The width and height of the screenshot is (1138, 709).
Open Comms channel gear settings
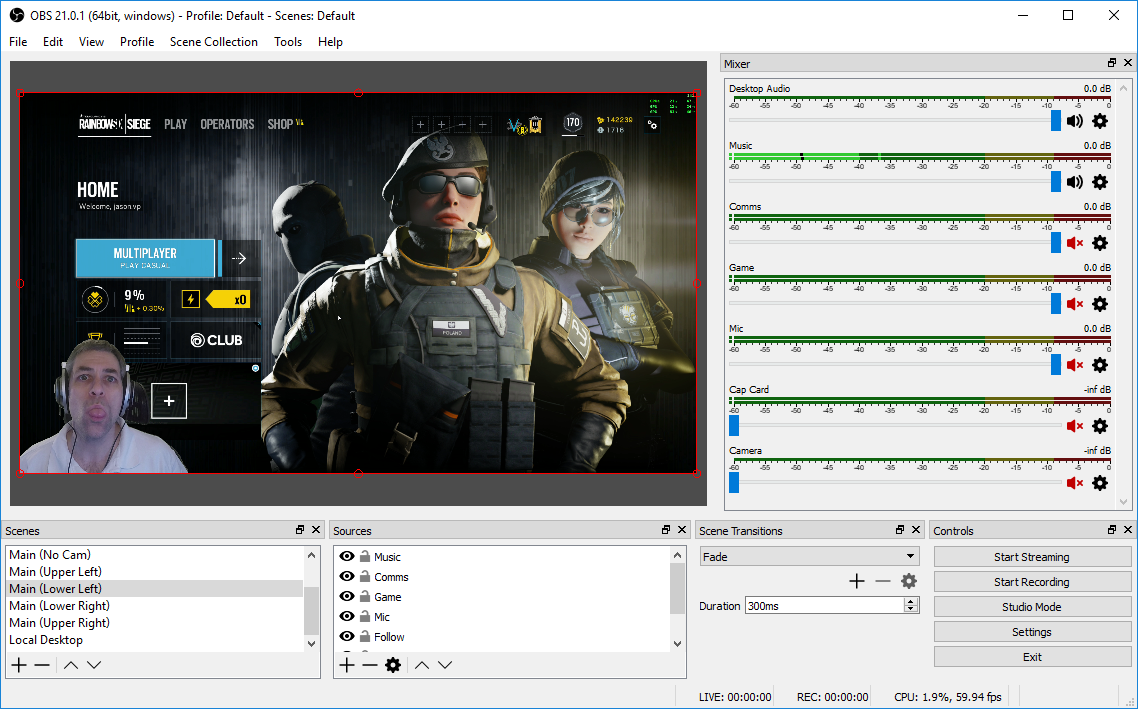(1100, 243)
